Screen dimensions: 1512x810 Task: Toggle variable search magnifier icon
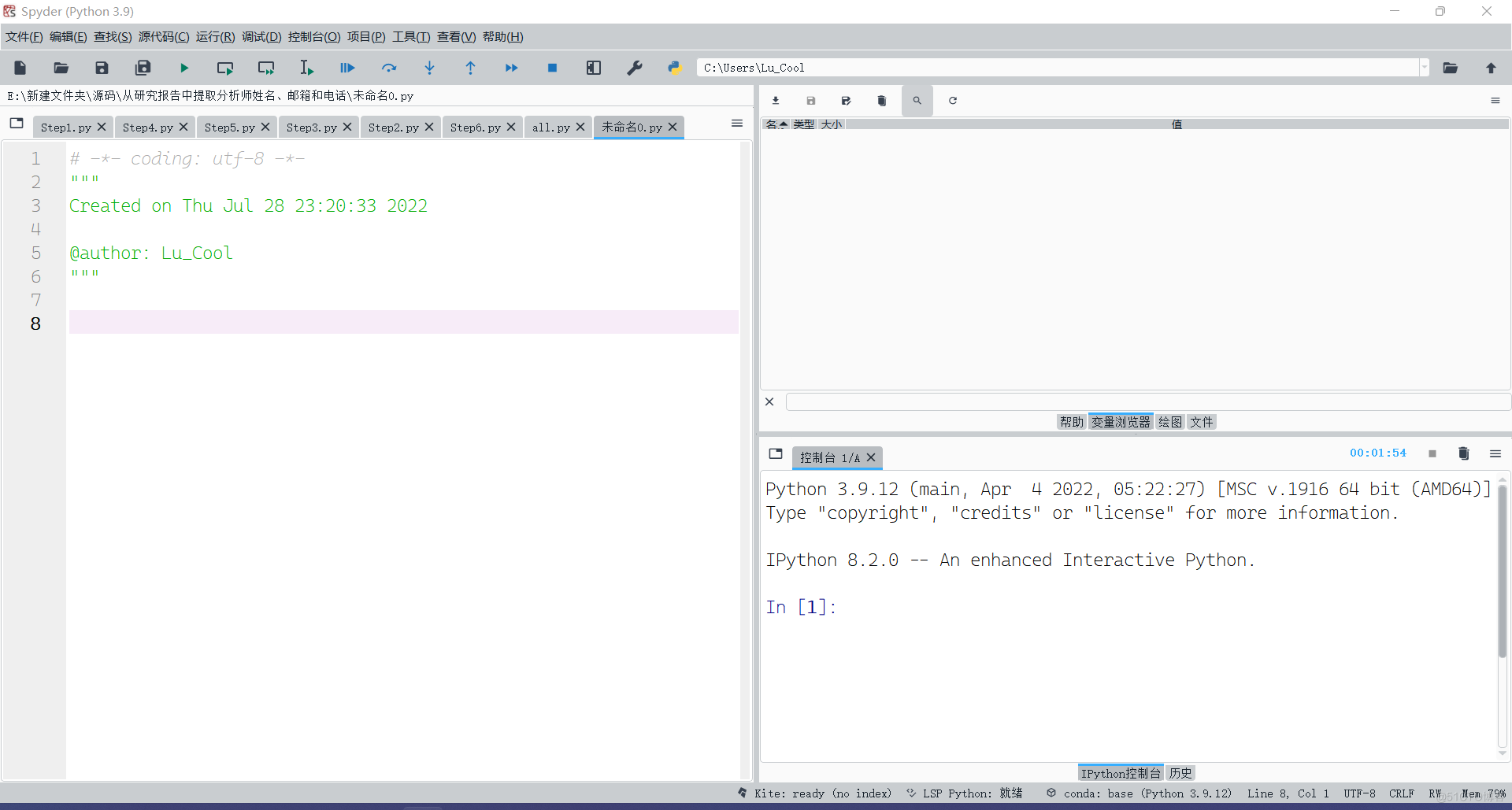point(917,101)
